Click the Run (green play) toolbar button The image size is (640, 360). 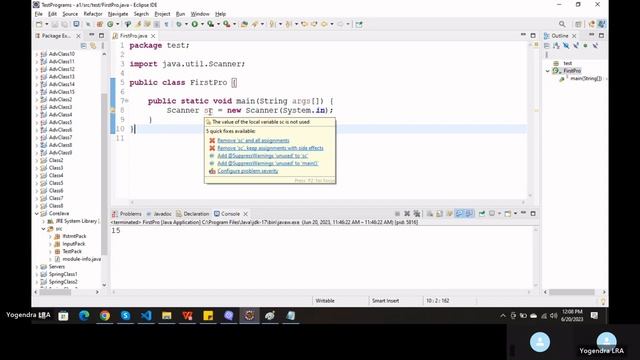click(x=195, y=24)
